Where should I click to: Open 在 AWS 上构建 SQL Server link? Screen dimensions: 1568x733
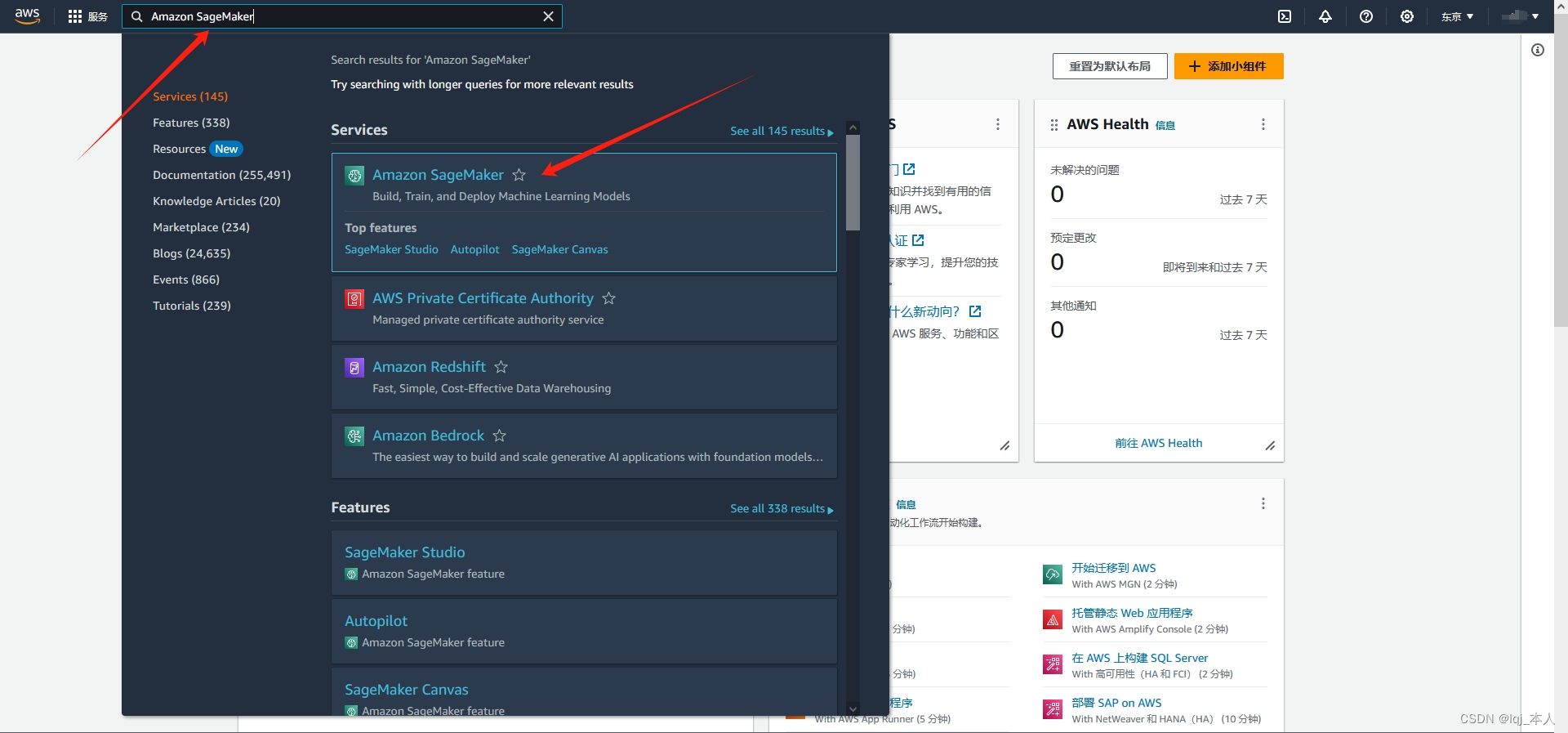(x=1139, y=658)
